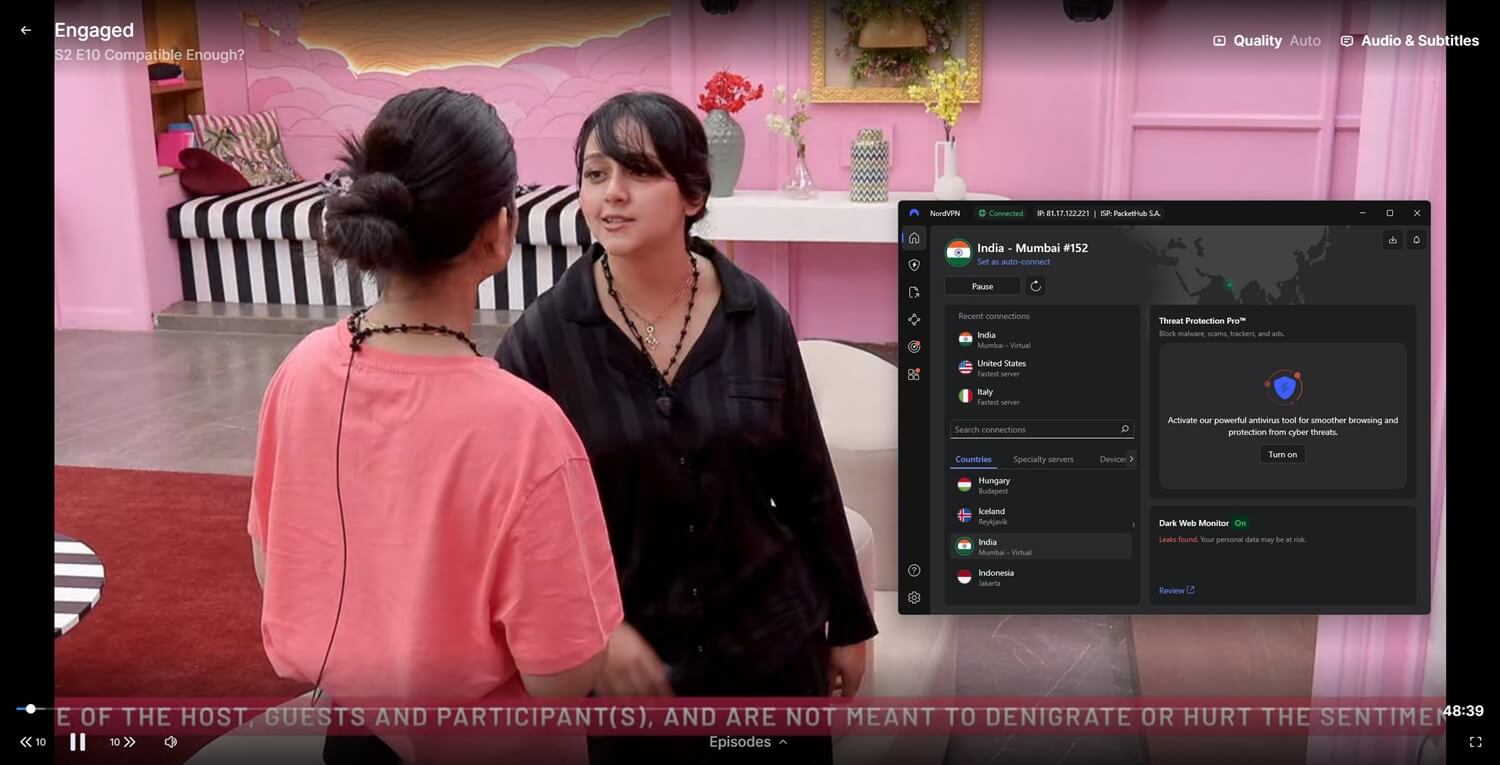Open NordVPN settings gear
This screenshot has height=765, width=1500.
pos(913,597)
